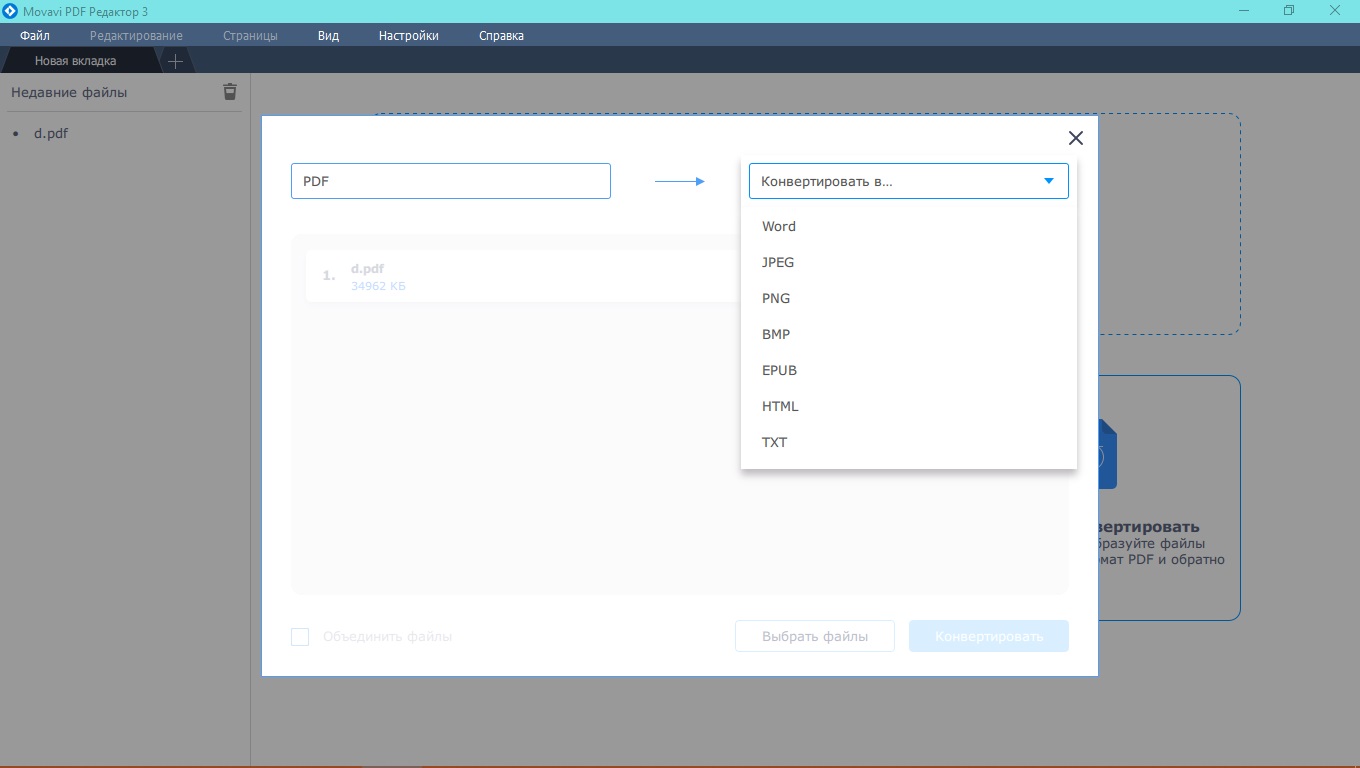The image size is (1360, 768).
Task: Pick TXT as the target format
Action: click(x=774, y=442)
